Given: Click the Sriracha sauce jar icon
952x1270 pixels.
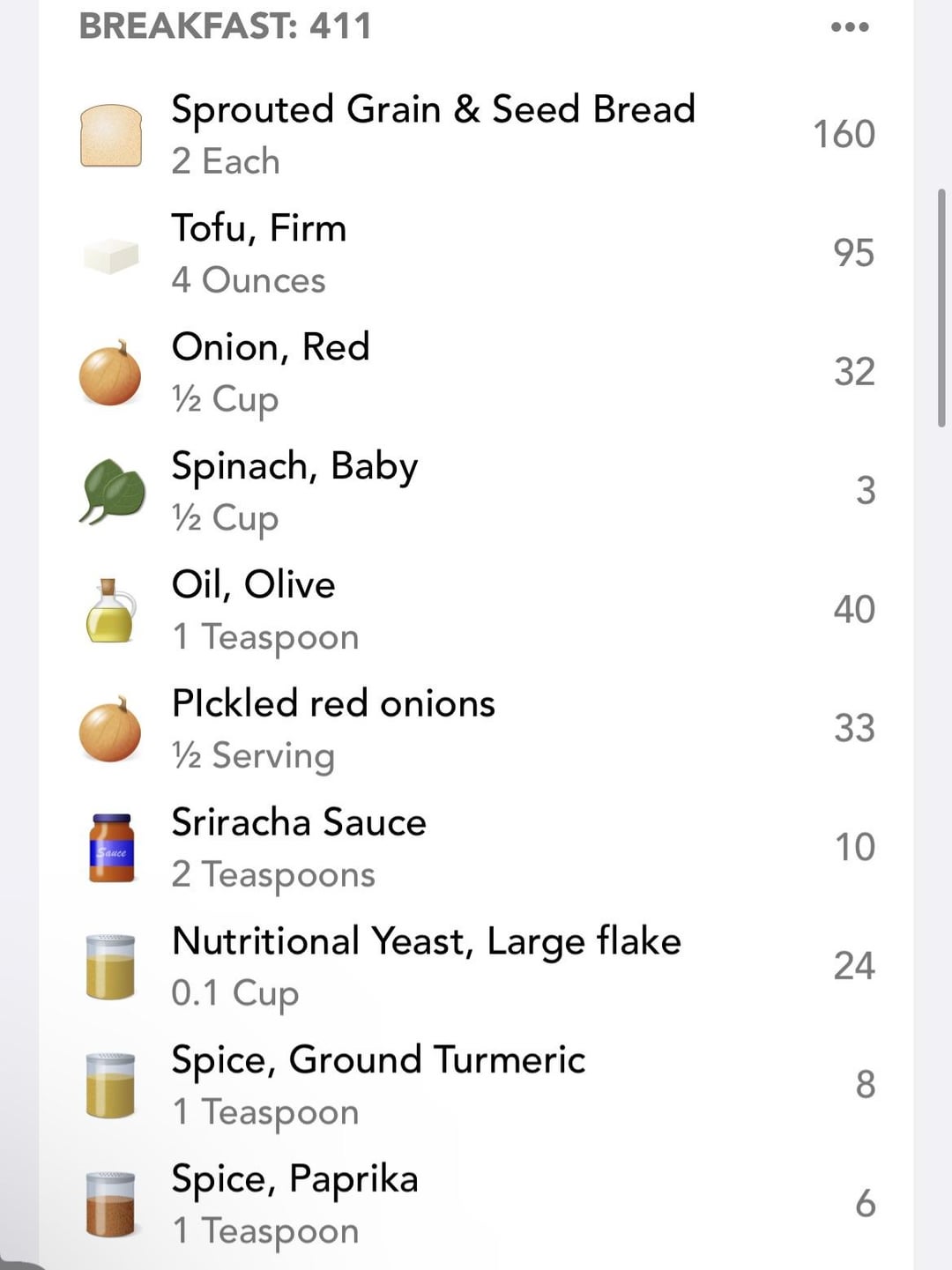Looking at the screenshot, I should click(x=112, y=848).
